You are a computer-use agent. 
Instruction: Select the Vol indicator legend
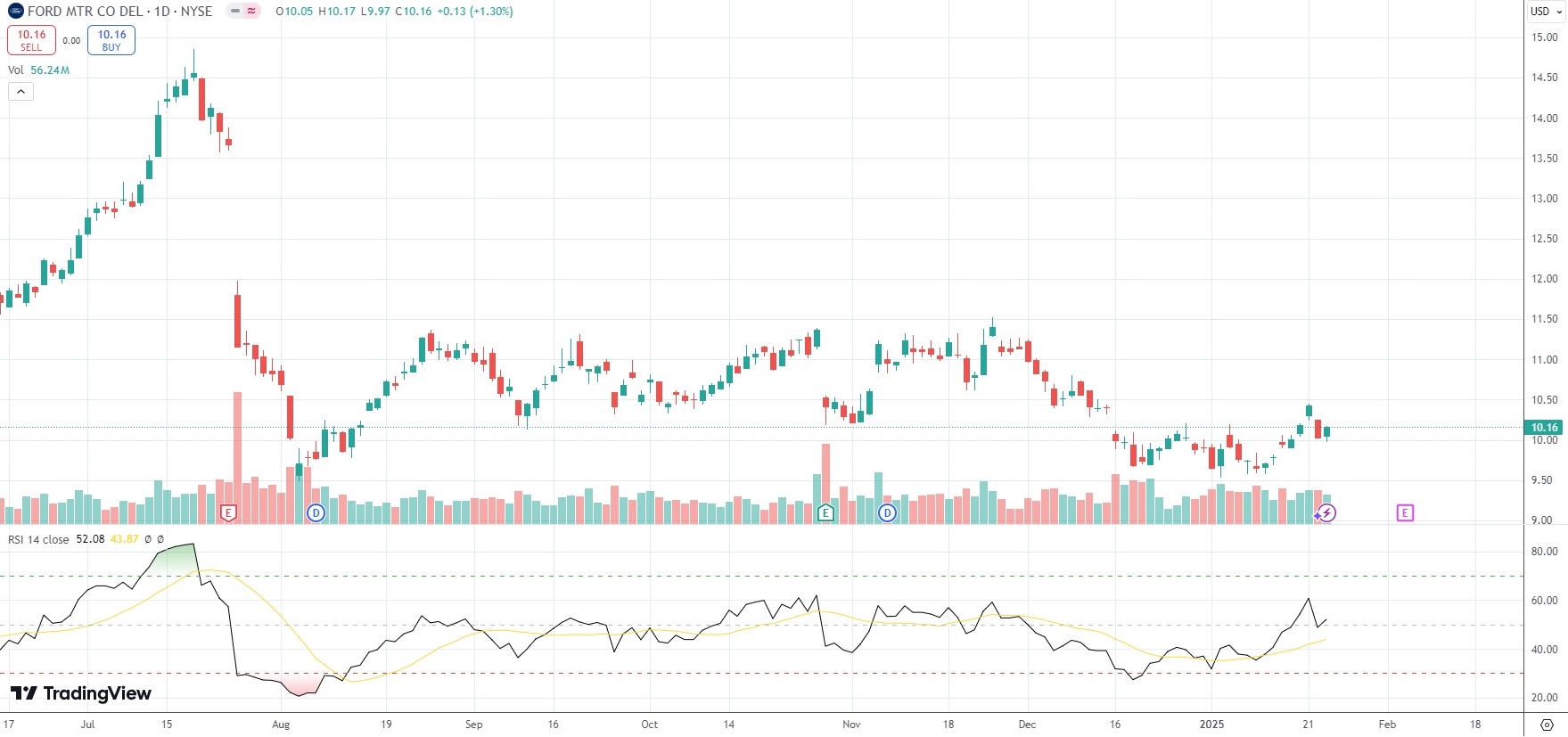16,70
